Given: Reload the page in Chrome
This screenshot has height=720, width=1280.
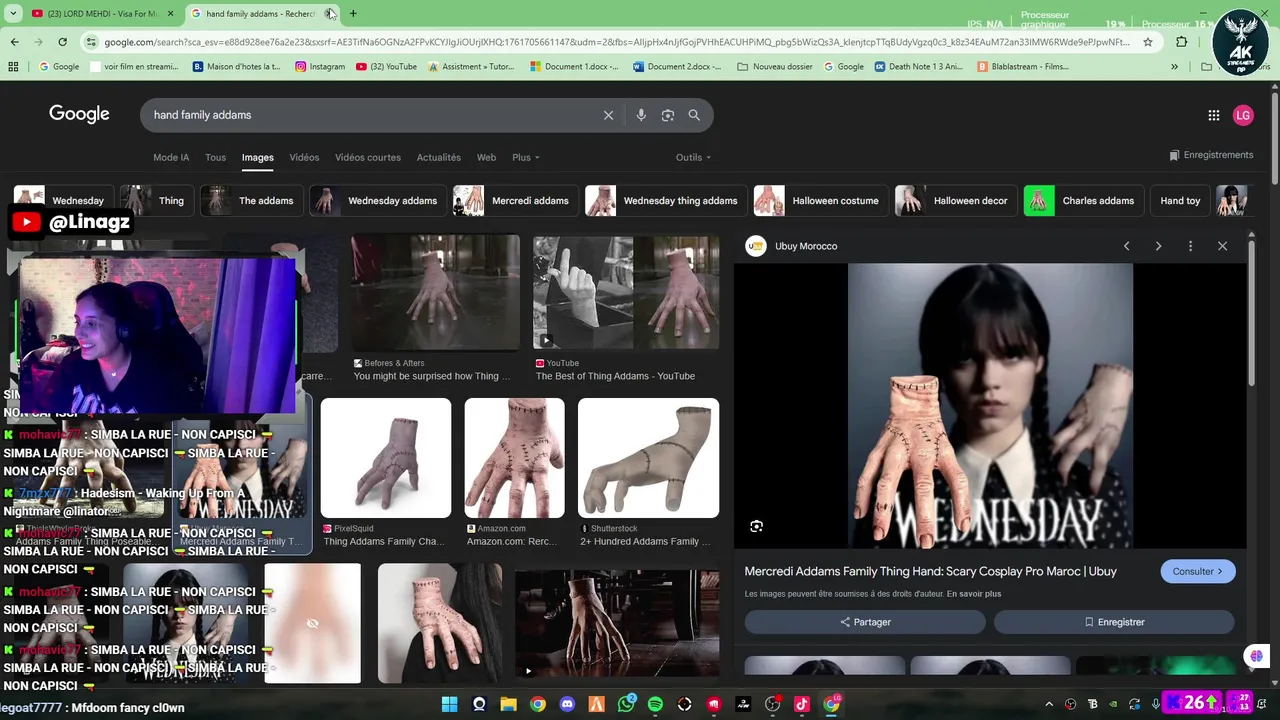Looking at the screenshot, I should [x=62, y=42].
